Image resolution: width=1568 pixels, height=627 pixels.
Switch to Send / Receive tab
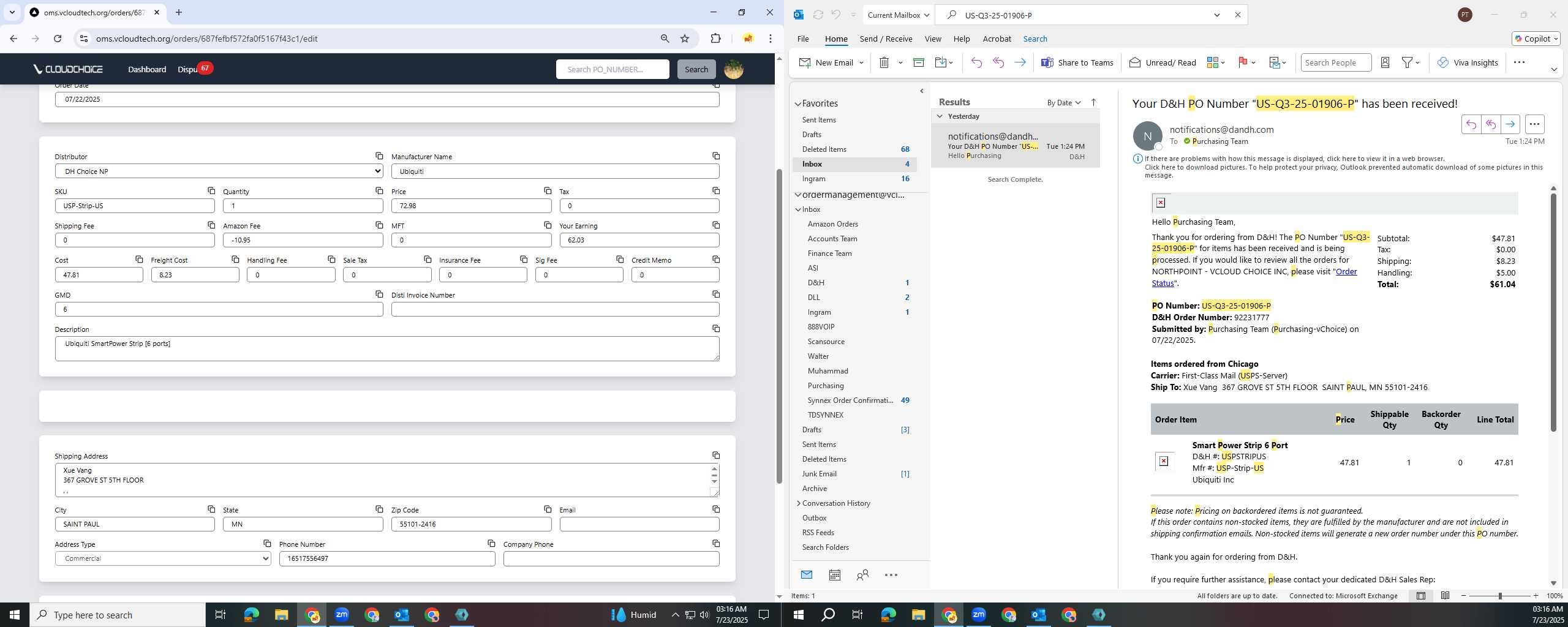[886, 39]
